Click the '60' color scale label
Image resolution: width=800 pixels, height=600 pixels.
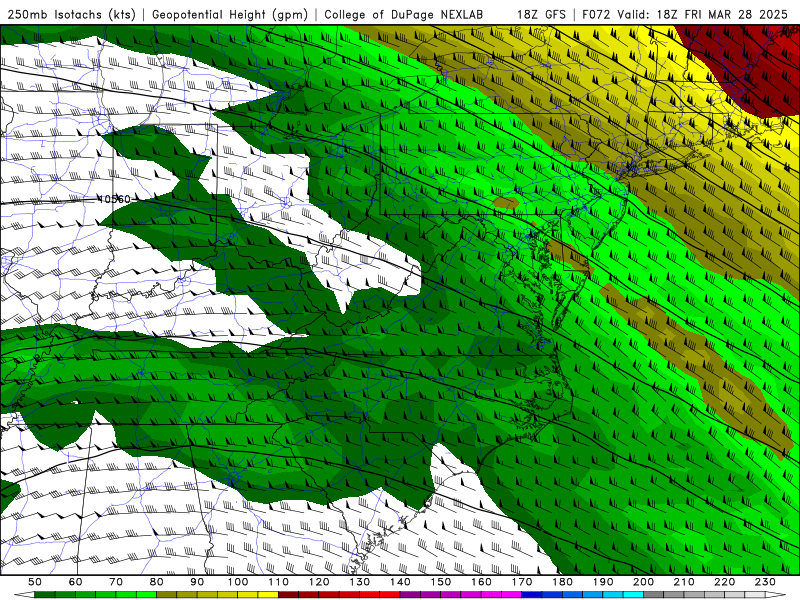click(x=76, y=582)
